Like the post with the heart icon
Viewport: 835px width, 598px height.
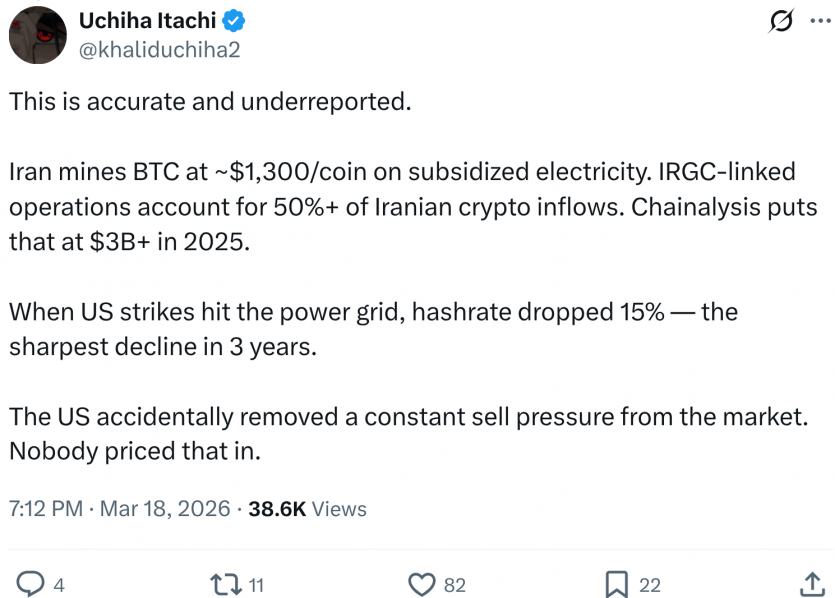click(x=424, y=584)
